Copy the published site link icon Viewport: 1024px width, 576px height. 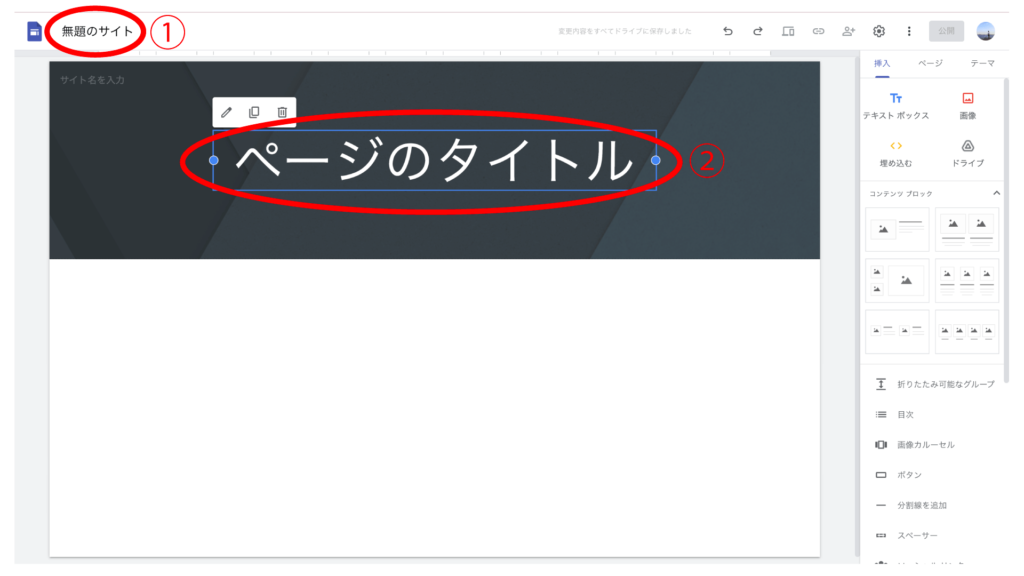[x=818, y=31]
